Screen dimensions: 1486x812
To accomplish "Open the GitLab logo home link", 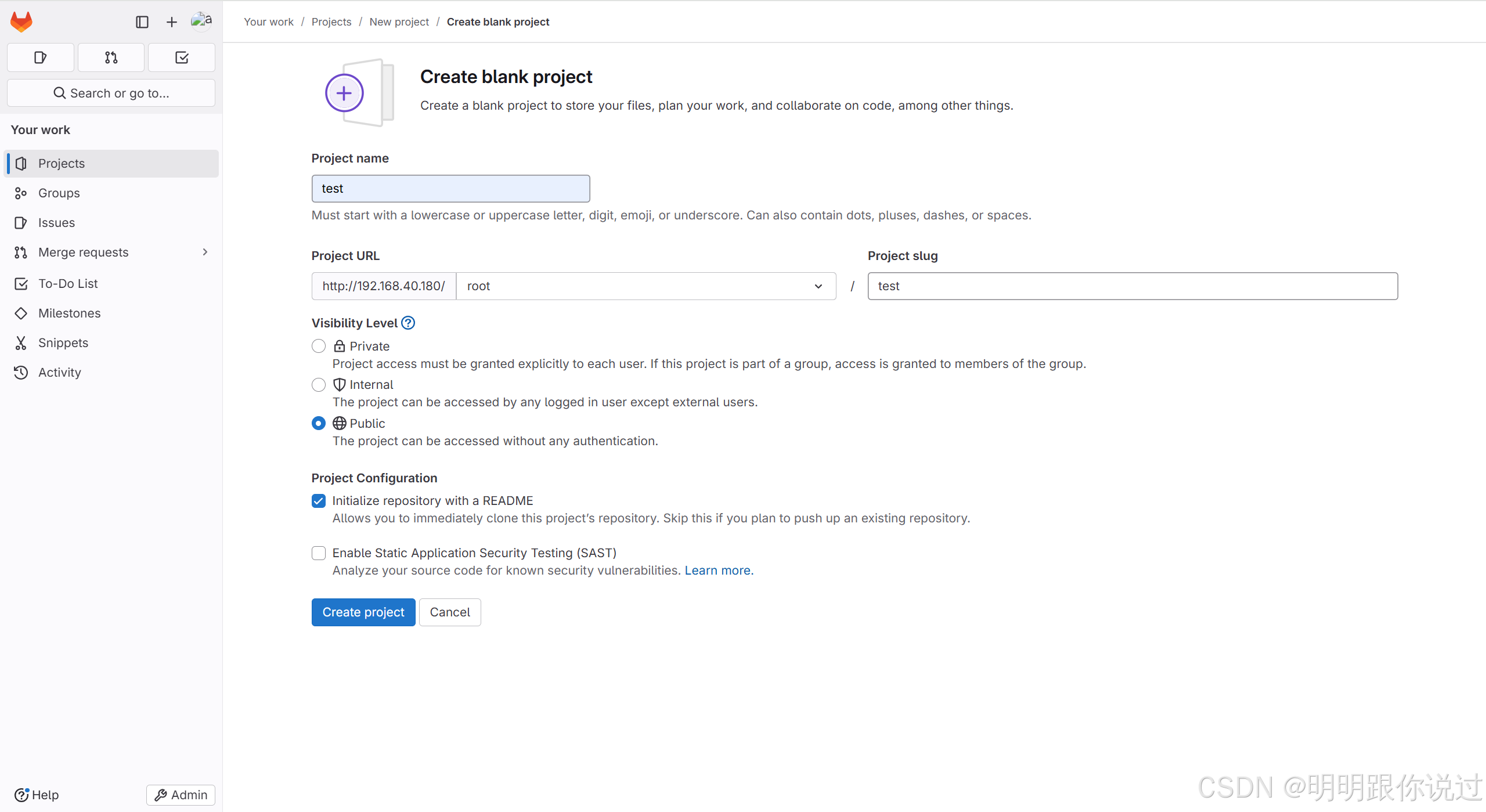I will [21, 22].
